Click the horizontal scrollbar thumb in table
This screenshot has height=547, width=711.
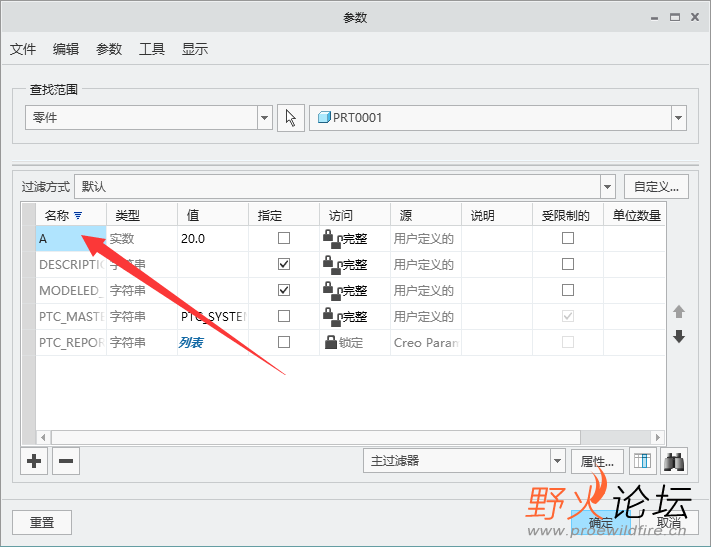316,438
